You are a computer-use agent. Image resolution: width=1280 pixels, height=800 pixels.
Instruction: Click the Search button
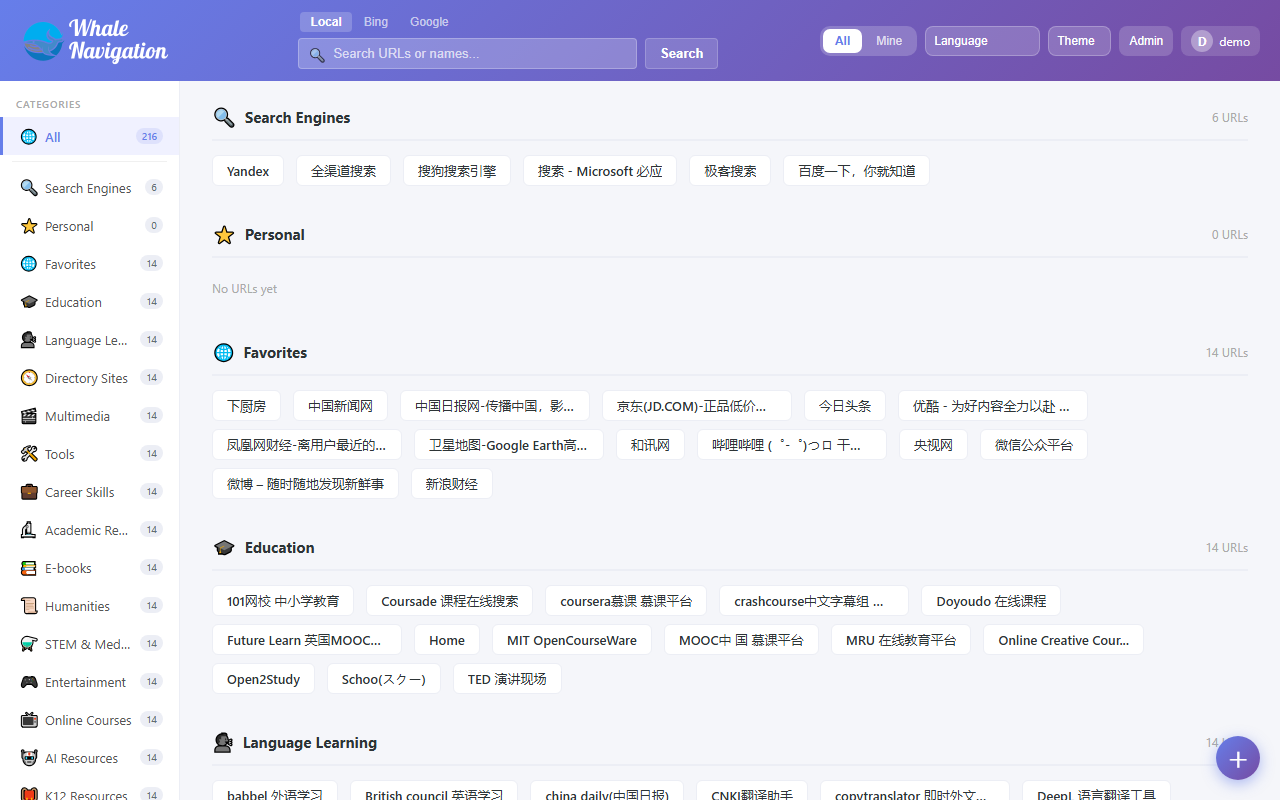click(x=681, y=54)
